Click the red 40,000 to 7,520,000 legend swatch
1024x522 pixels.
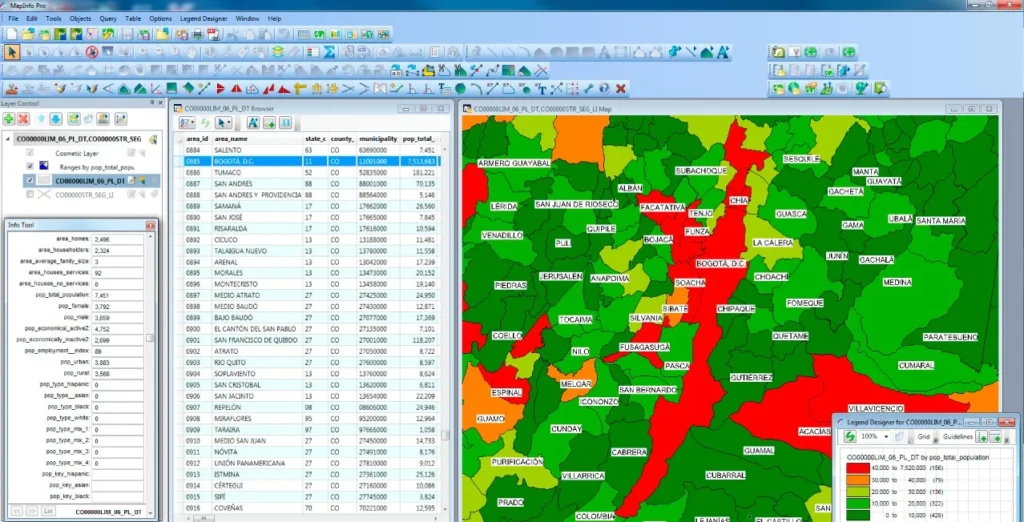click(858, 468)
